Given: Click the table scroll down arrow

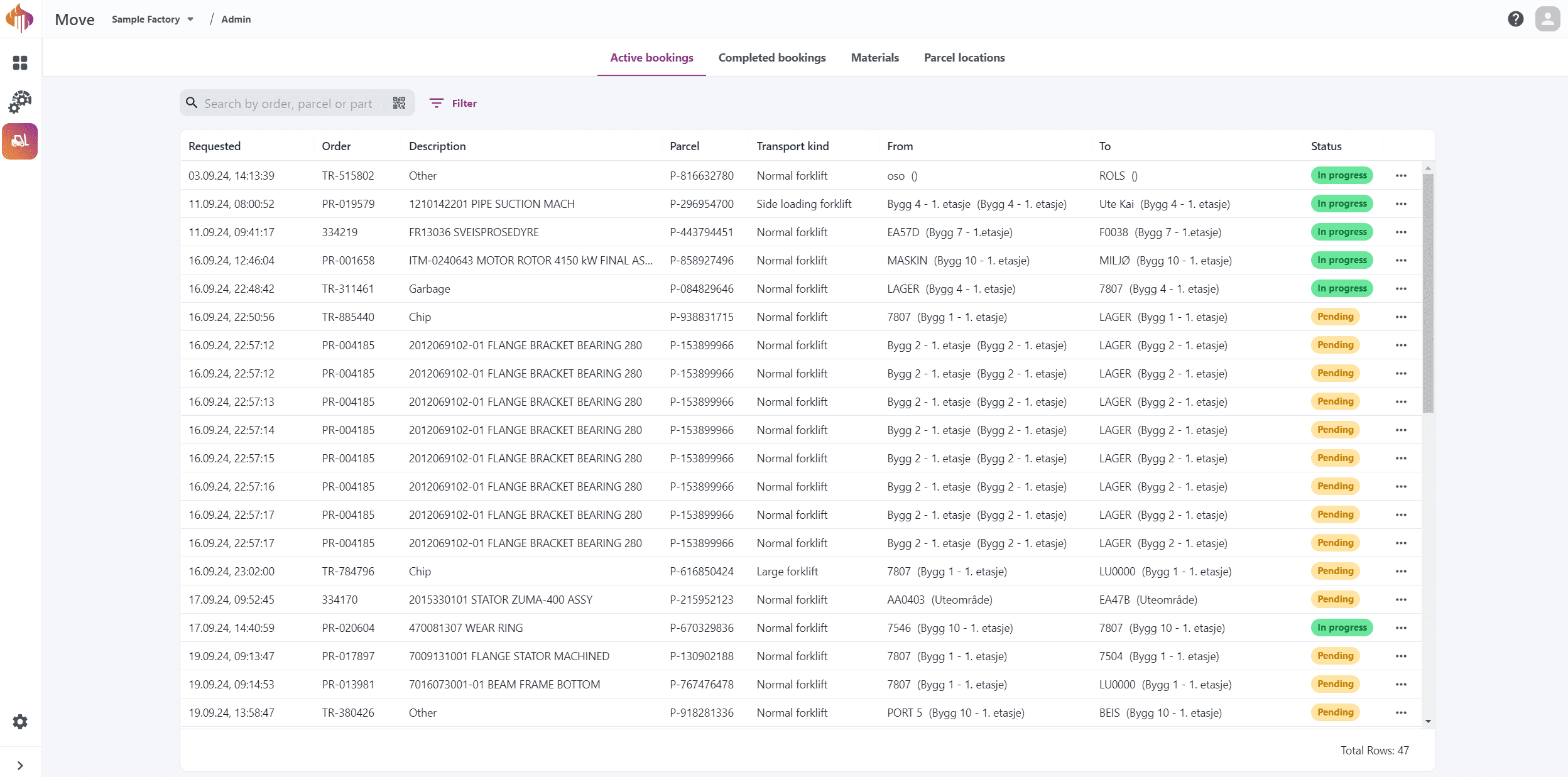Looking at the screenshot, I should click(x=1428, y=722).
